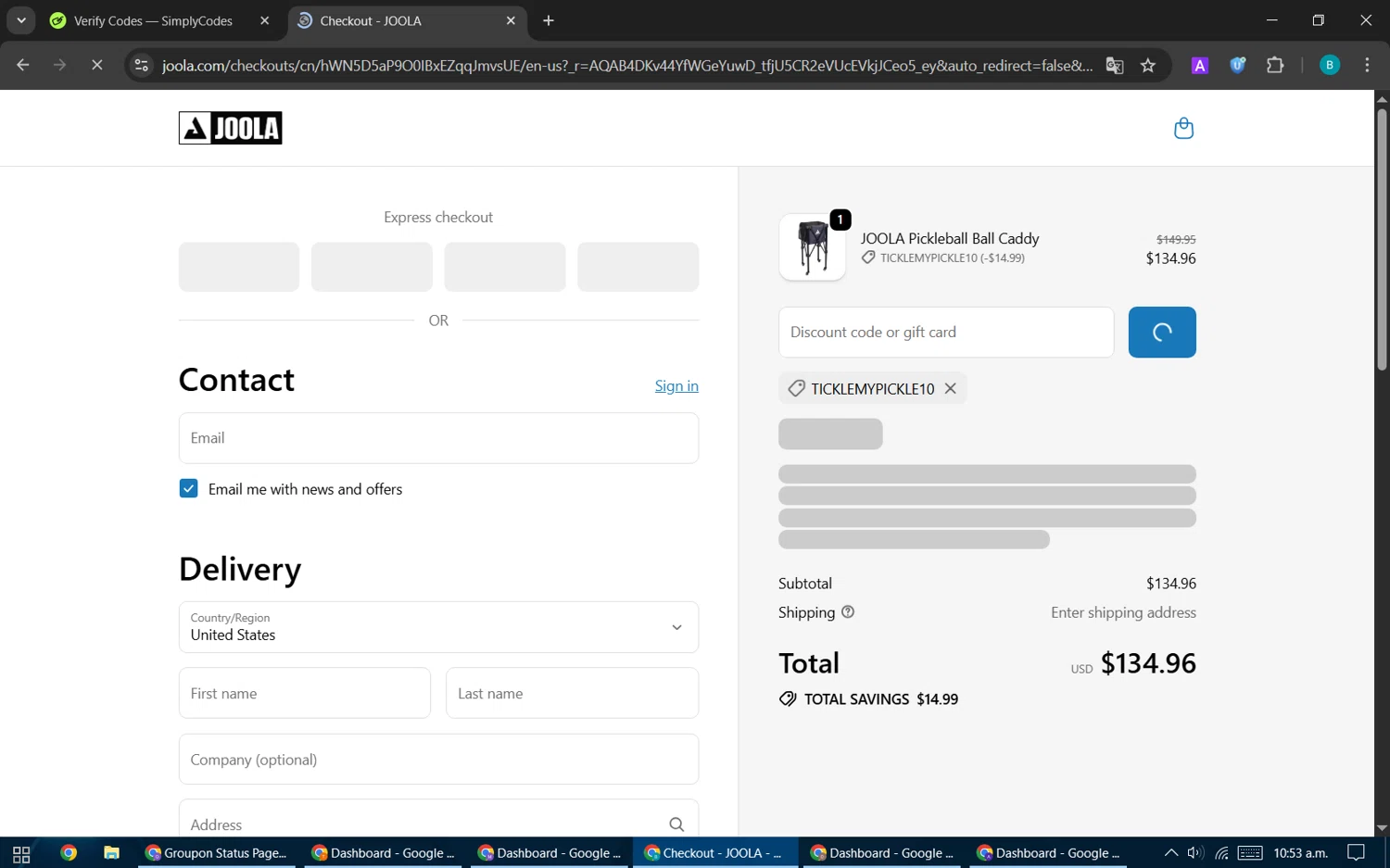Open Chrome from the taskbar pinned icon

68,853
